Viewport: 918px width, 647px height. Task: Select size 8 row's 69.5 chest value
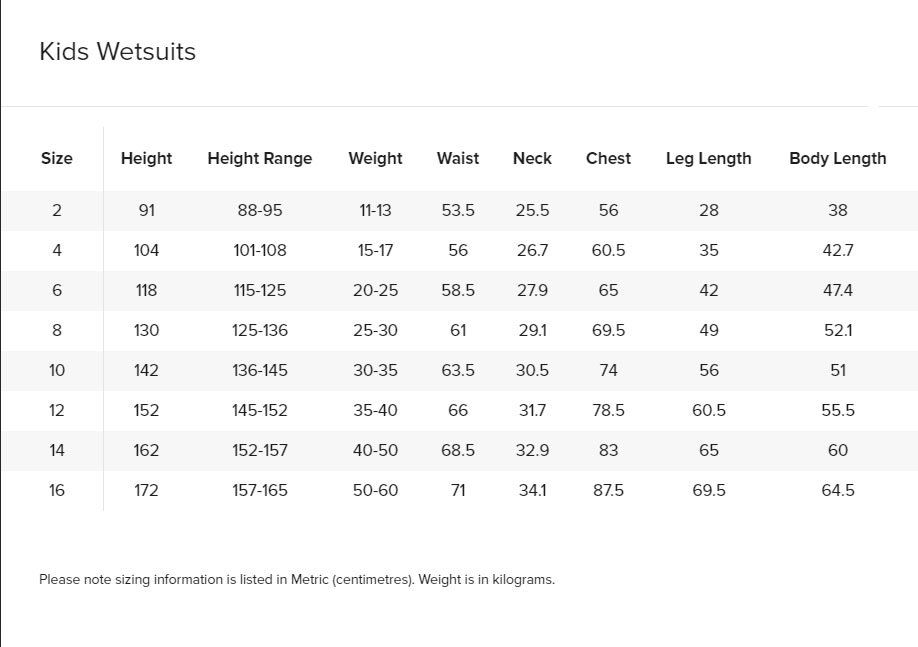(608, 330)
